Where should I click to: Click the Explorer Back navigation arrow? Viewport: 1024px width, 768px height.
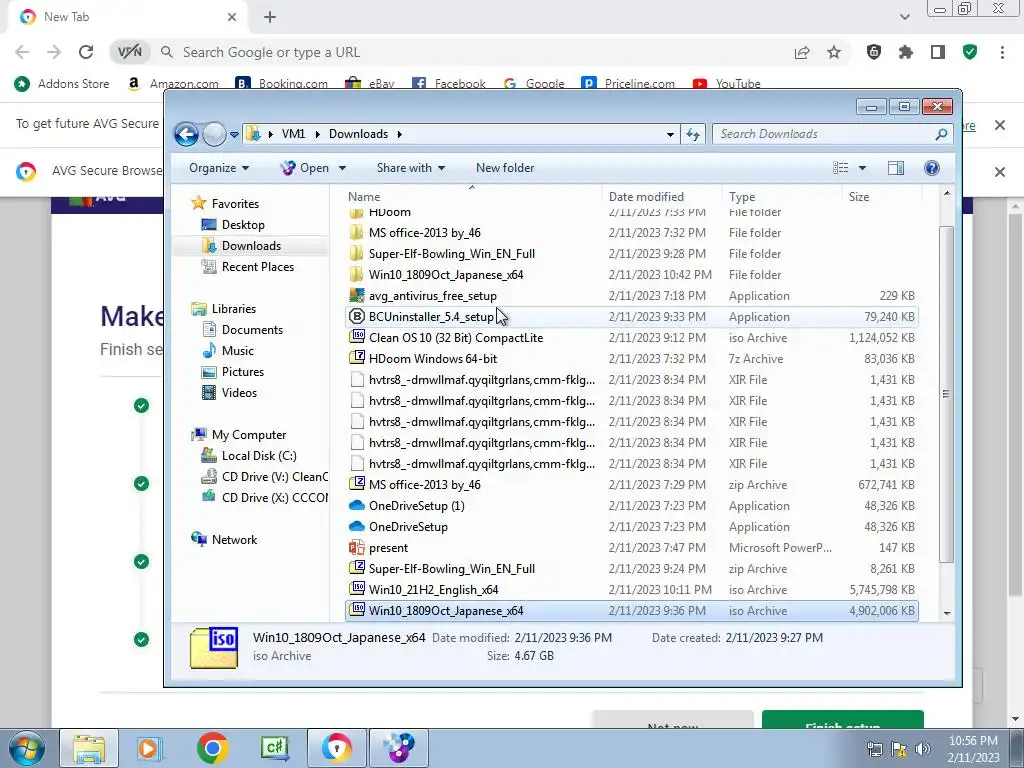(186, 135)
